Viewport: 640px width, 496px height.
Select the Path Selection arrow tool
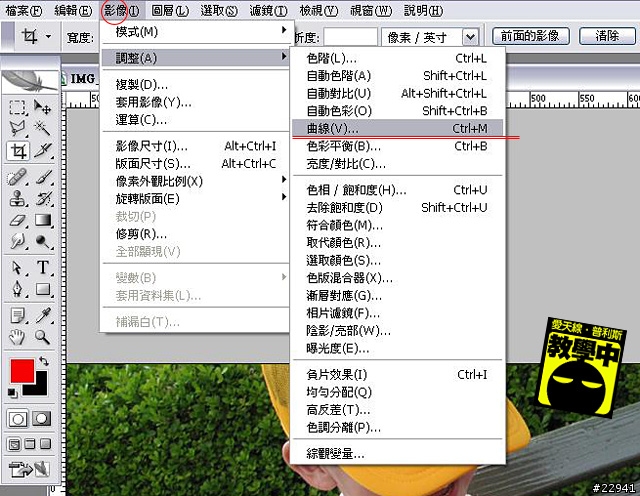pyautogui.click(x=17, y=268)
